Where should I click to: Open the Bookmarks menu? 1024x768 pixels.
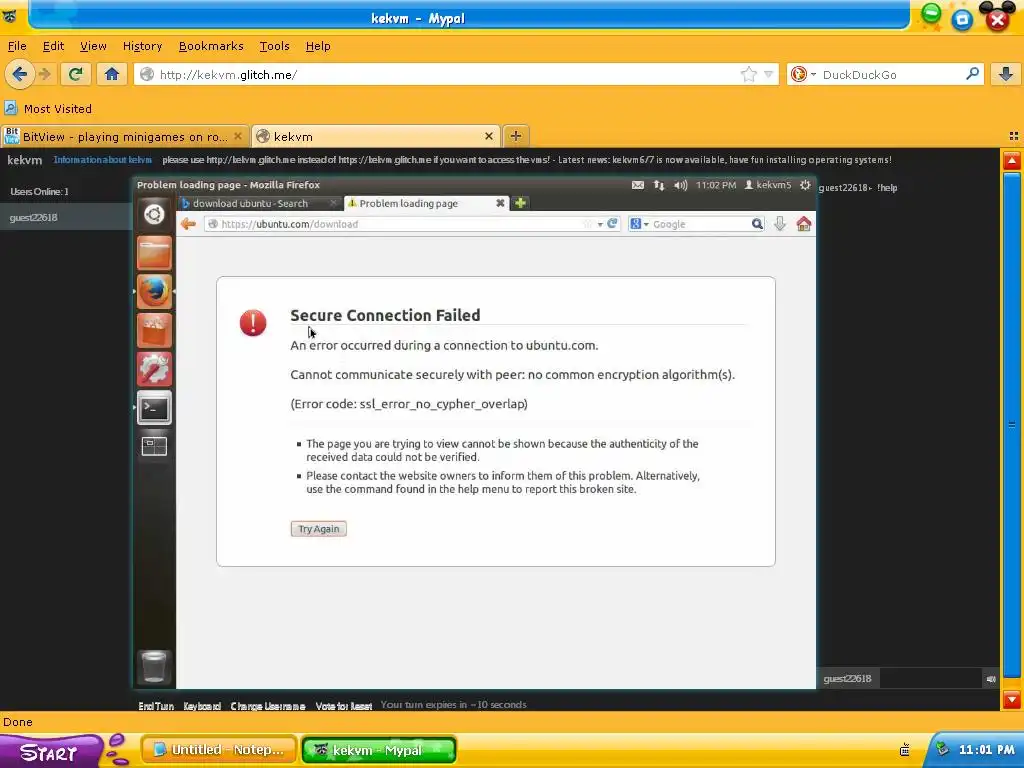point(211,46)
